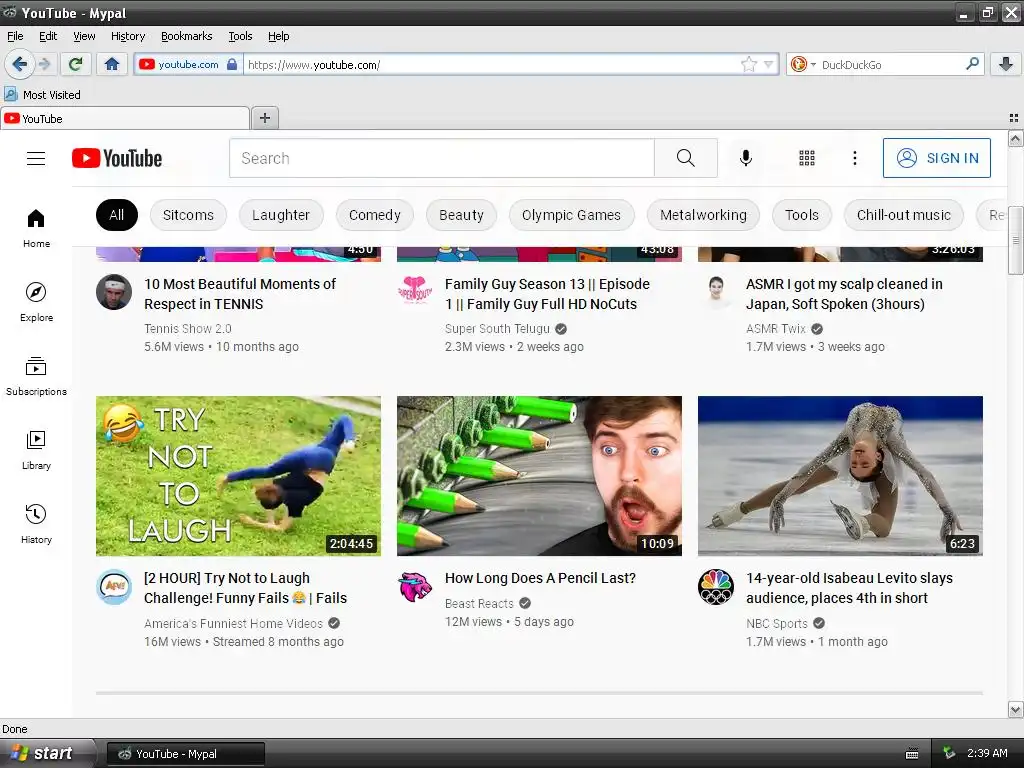Go to Home in sidebar
The height and width of the screenshot is (768, 1024).
[x=37, y=229]
